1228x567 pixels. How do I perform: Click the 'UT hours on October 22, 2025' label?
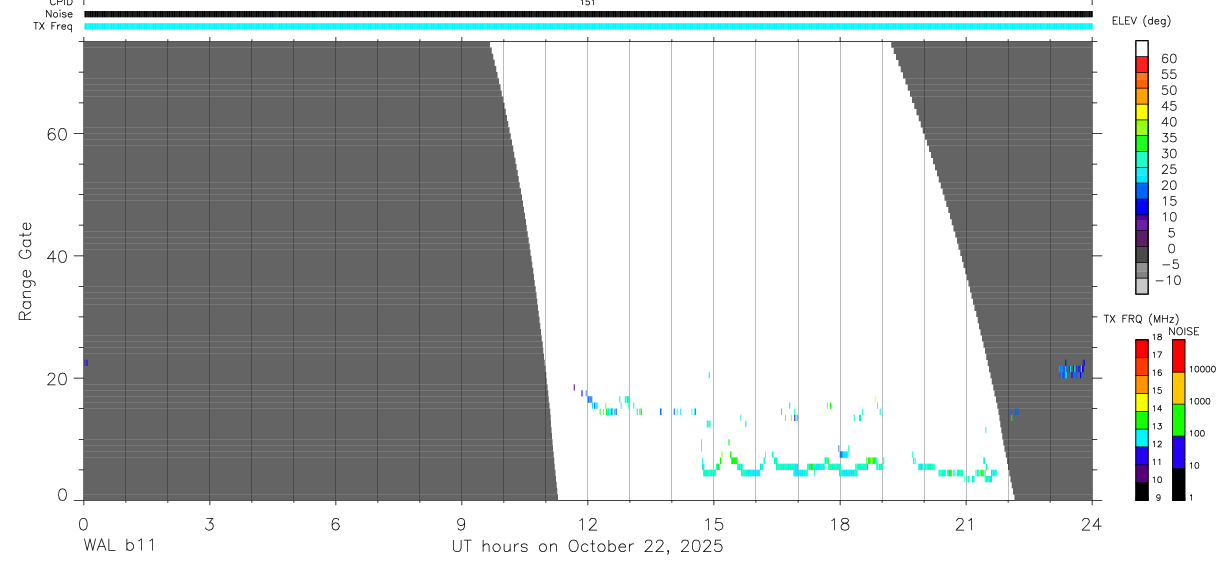587,547
